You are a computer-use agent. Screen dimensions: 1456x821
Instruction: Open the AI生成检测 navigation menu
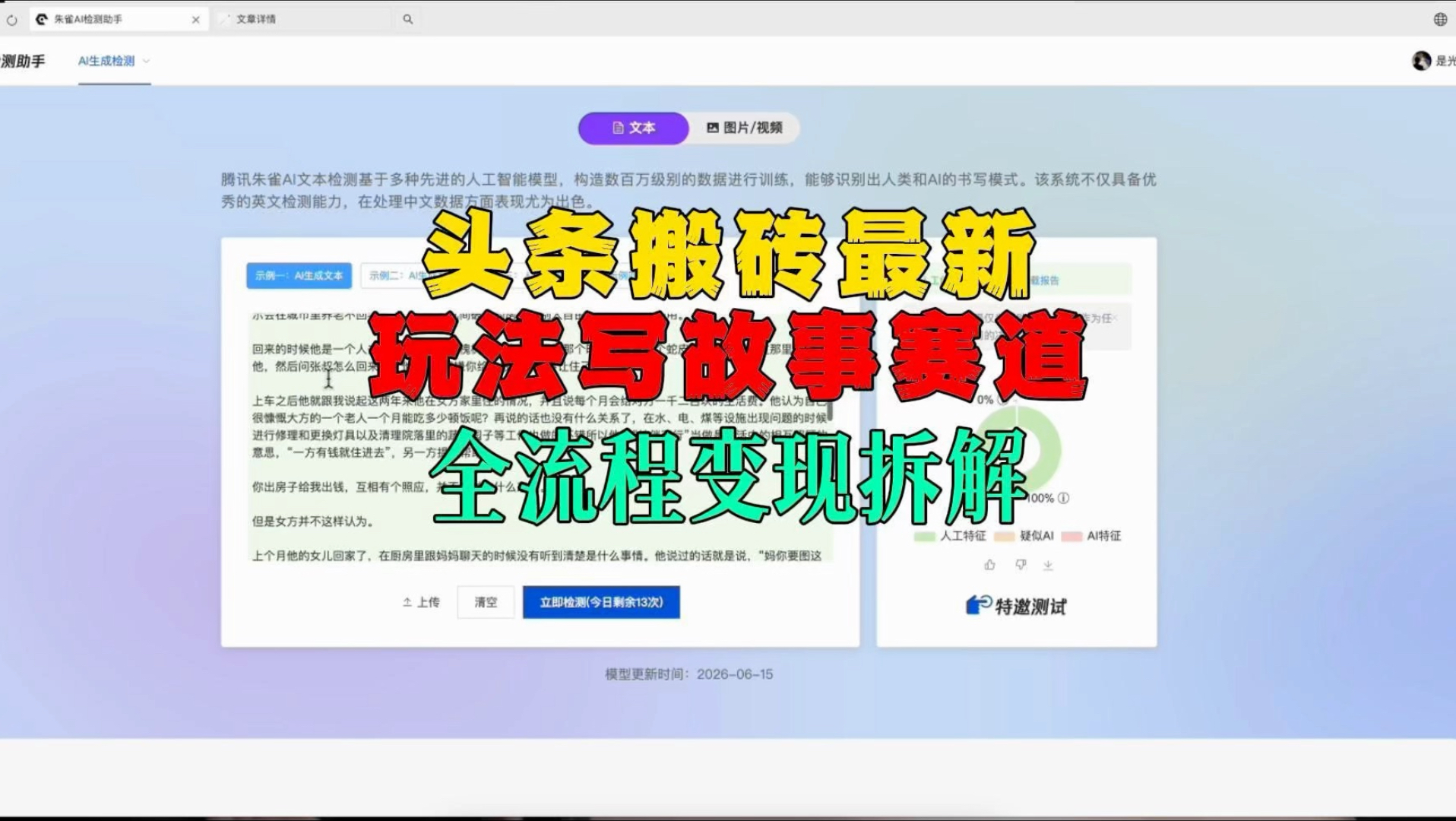pyautogui.click(x=106, y=61)
